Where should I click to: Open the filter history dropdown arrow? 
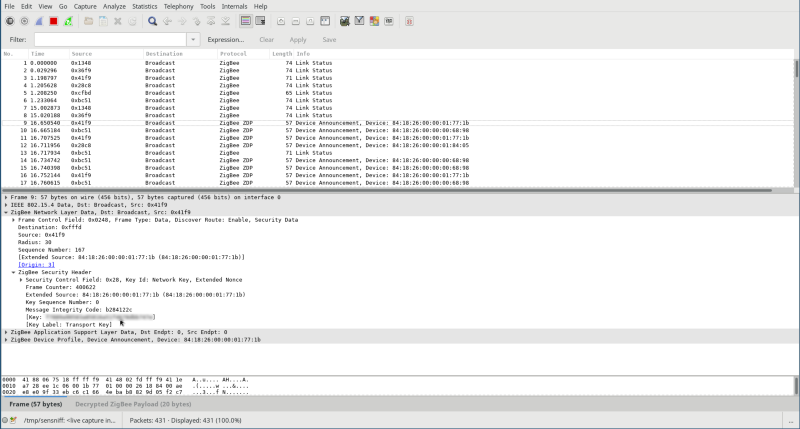point(193,40)
